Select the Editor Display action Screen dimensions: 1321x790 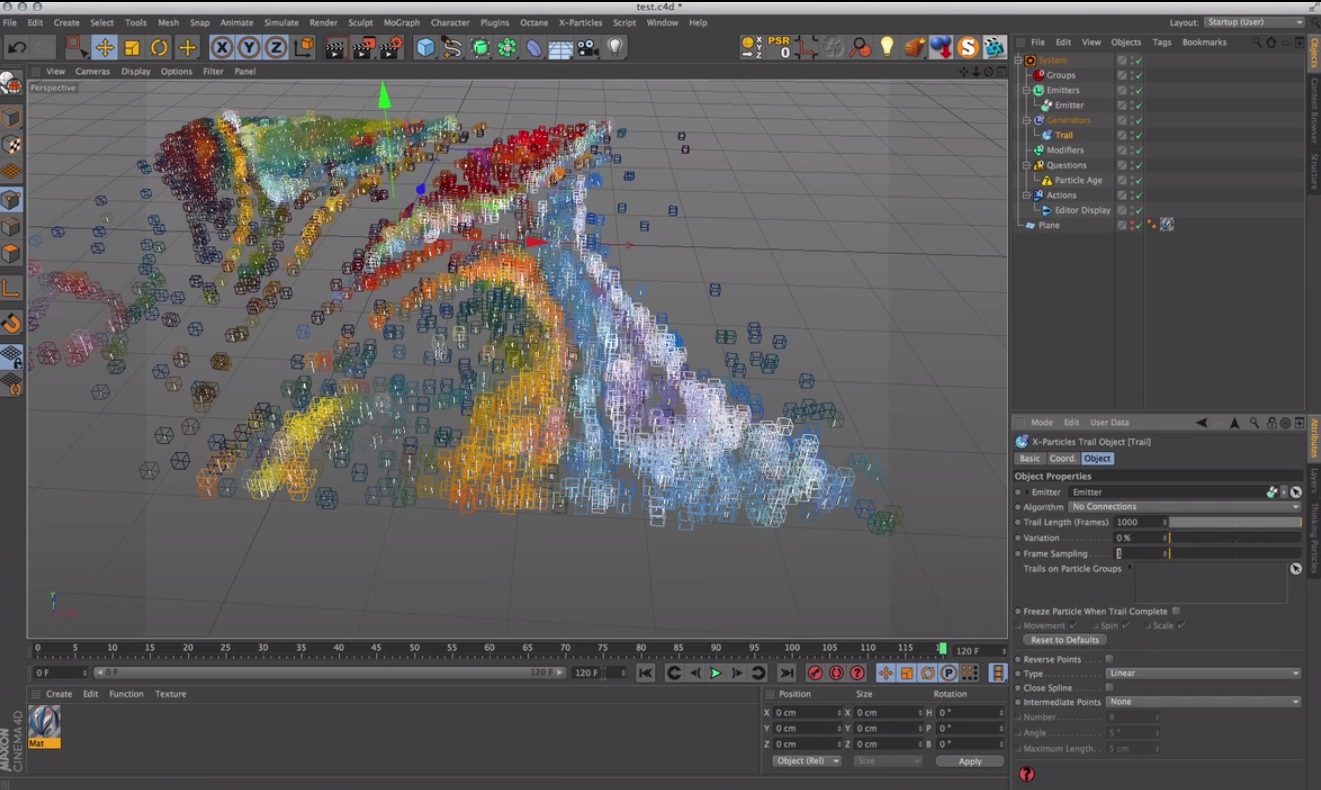[x=1082, y=210]
